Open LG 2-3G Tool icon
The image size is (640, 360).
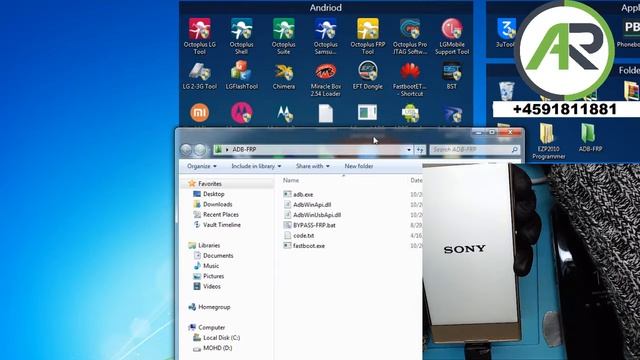(x=200, y=76)
